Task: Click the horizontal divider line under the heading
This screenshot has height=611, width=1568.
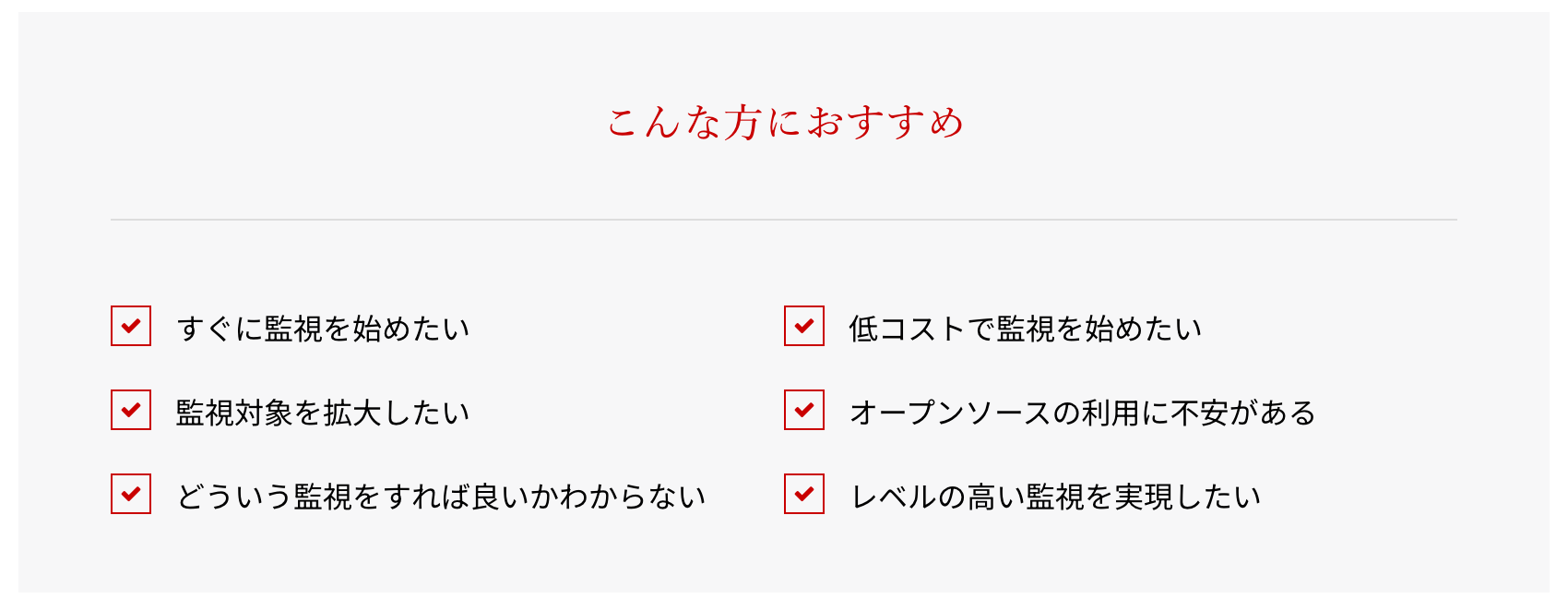Action: 784,220
